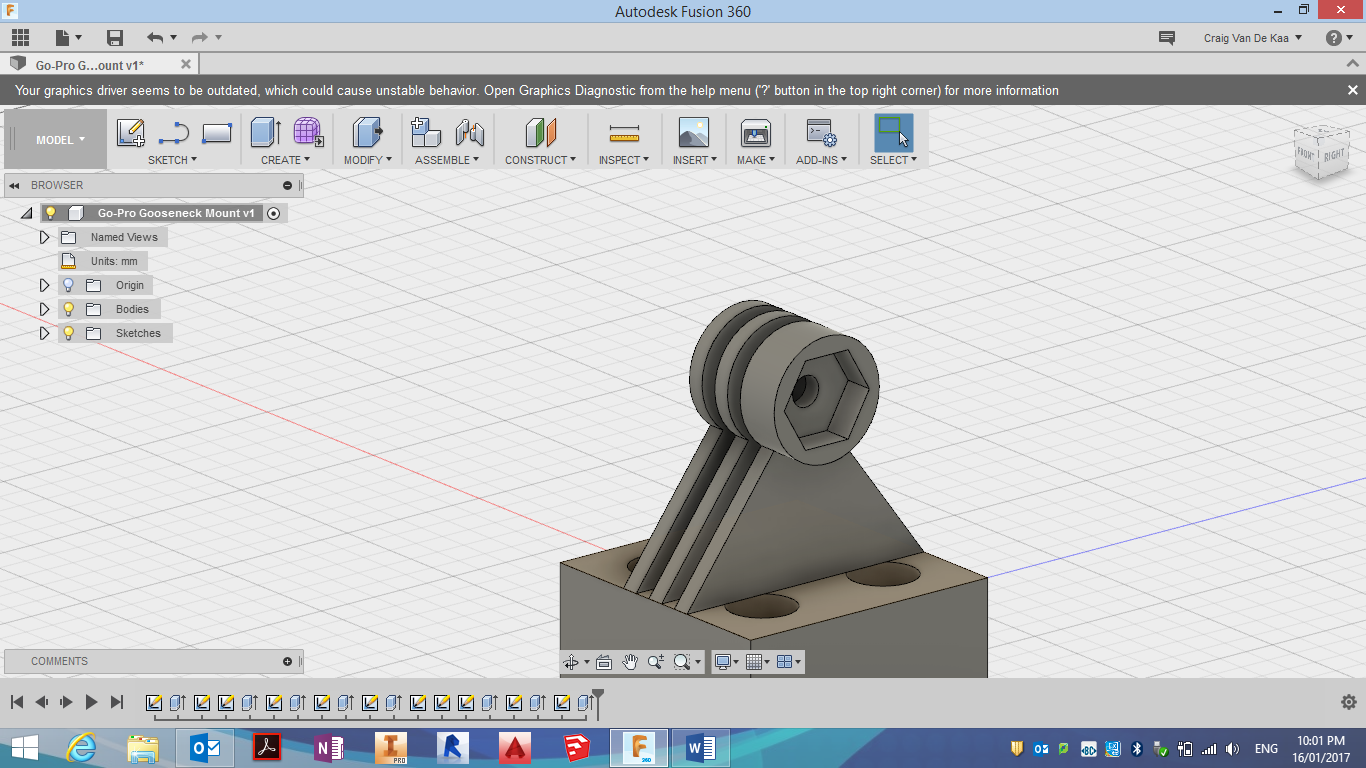Open the MODIFY menu

coord(367,160)
